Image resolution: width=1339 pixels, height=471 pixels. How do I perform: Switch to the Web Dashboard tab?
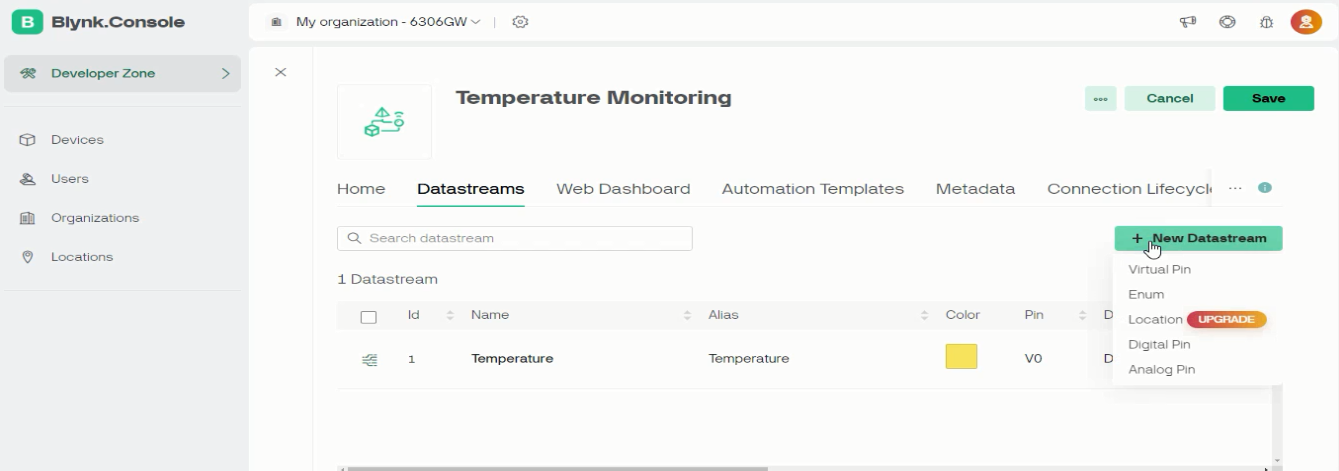click(623, 189)
